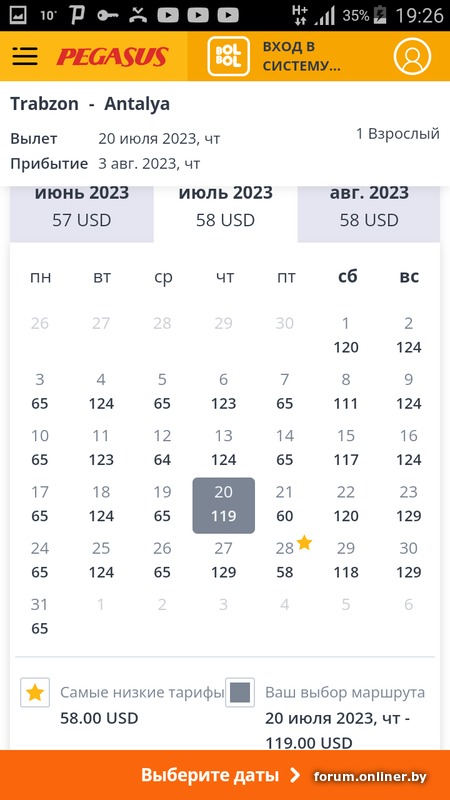Tap the battery indicator in status bar
The image size is (450, 800).
[x=381, y=15]
